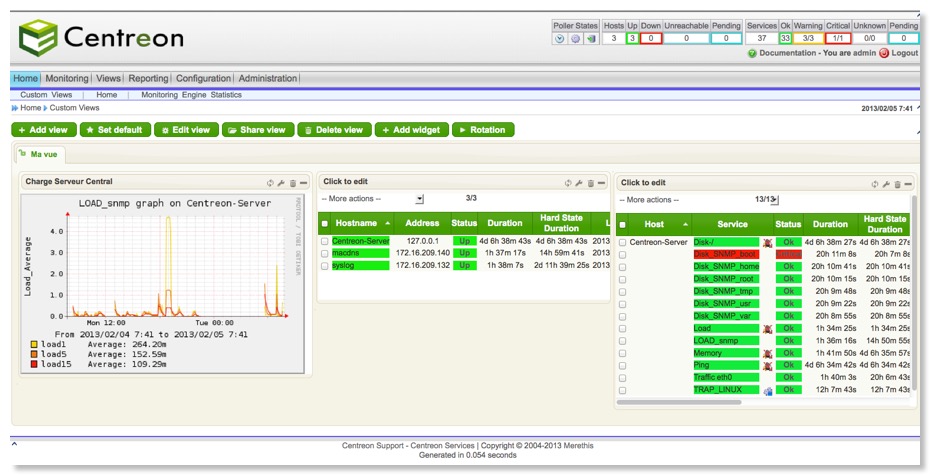
Task: Click the red bug icon next to Memory service
Action: [x=767, y=353]
